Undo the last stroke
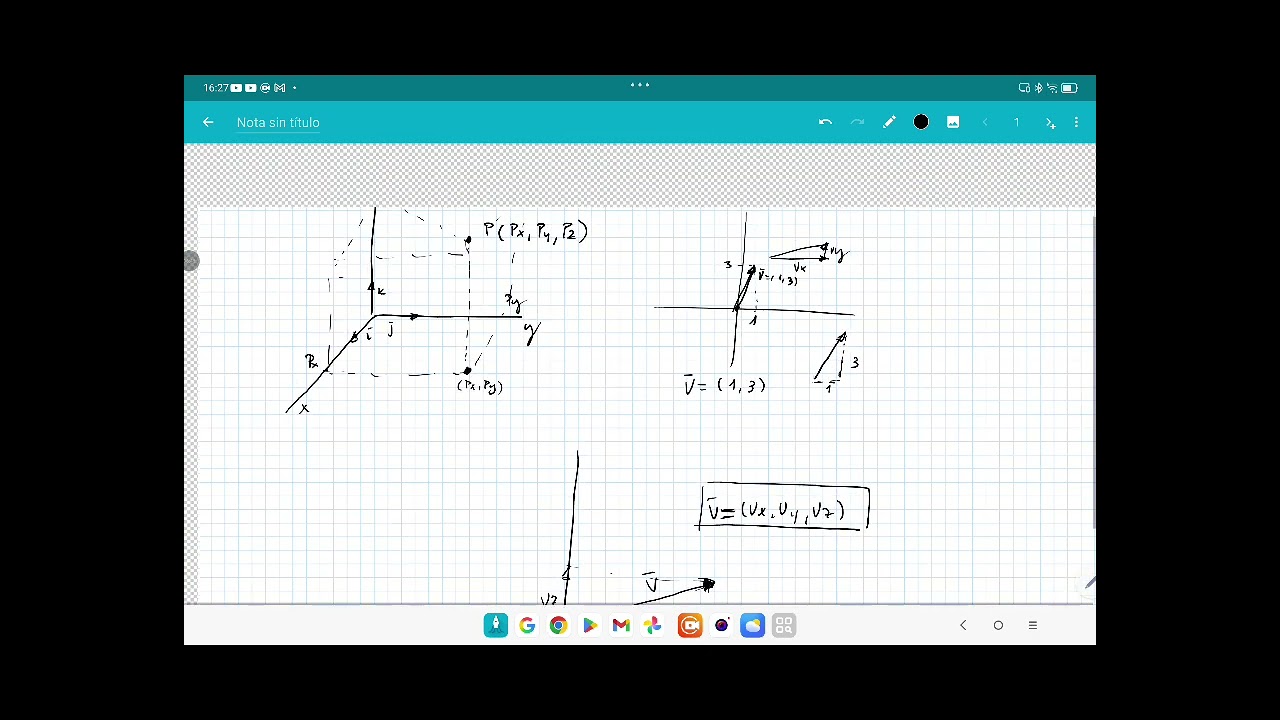Viewport: 1280px width, 720px height. pos(825,122)
